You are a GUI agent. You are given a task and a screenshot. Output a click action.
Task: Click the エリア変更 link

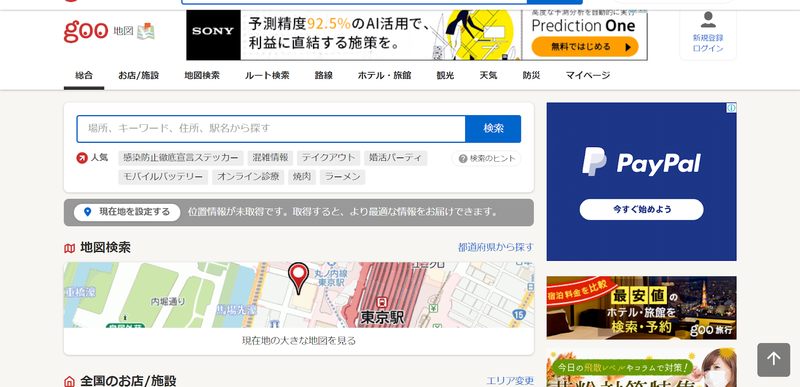click(x=510, y=381)
